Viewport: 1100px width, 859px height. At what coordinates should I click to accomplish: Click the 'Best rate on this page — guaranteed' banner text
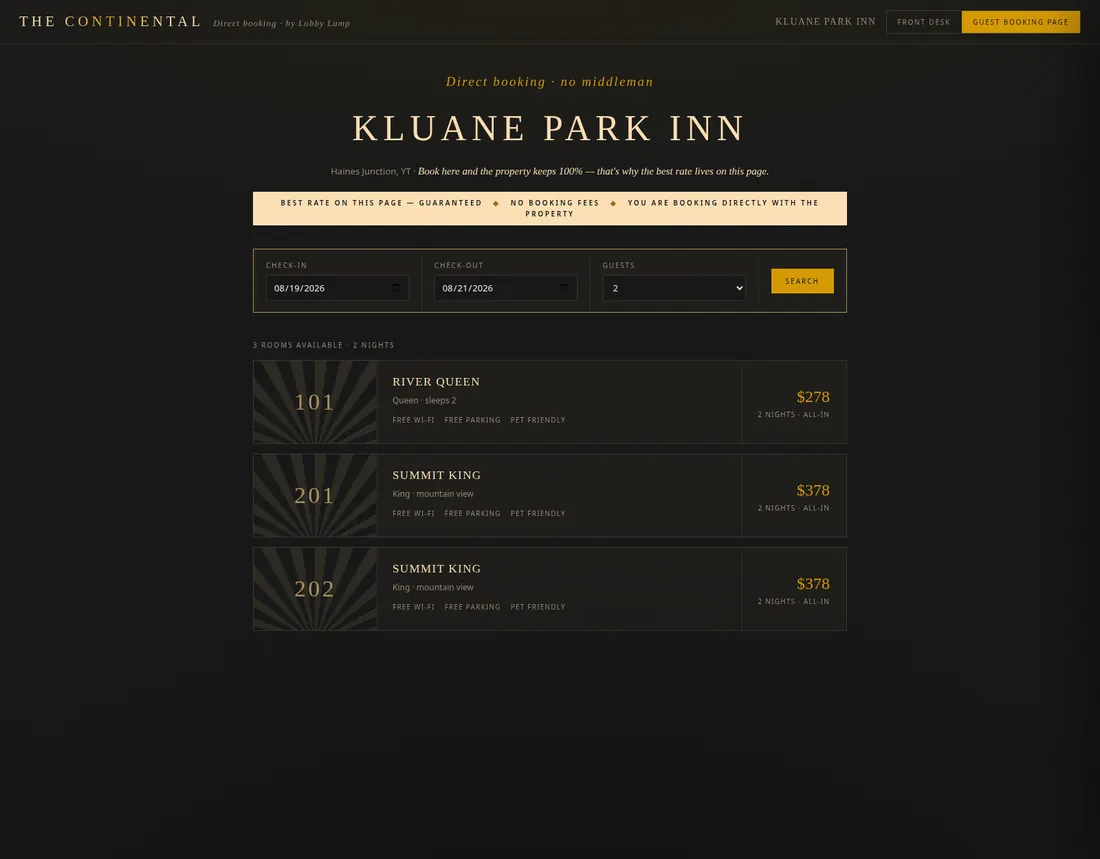pyautogui.click(x=381, y=203)
